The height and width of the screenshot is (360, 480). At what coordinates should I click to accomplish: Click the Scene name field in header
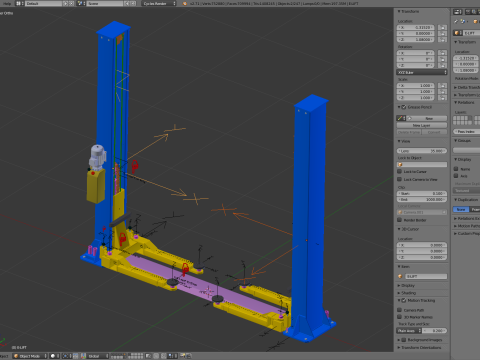[105, 3]
